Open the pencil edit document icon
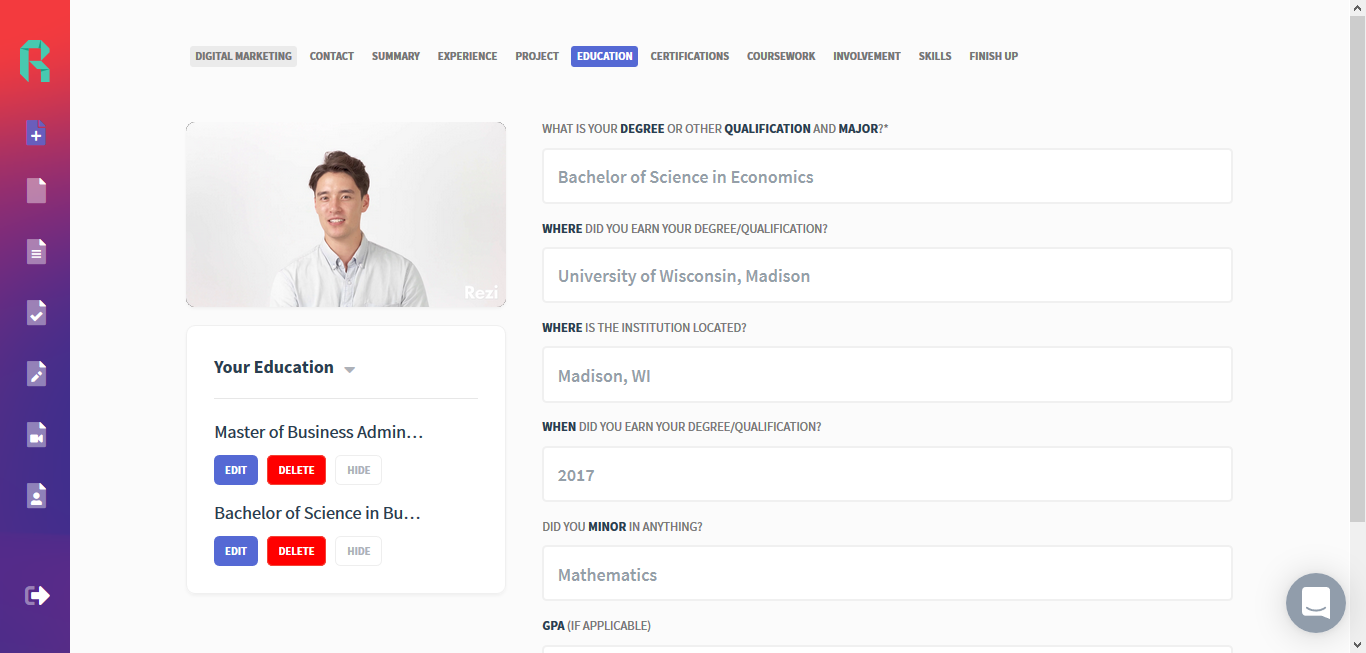This screenshot has height=653, width=1366. tap(36, 373)
